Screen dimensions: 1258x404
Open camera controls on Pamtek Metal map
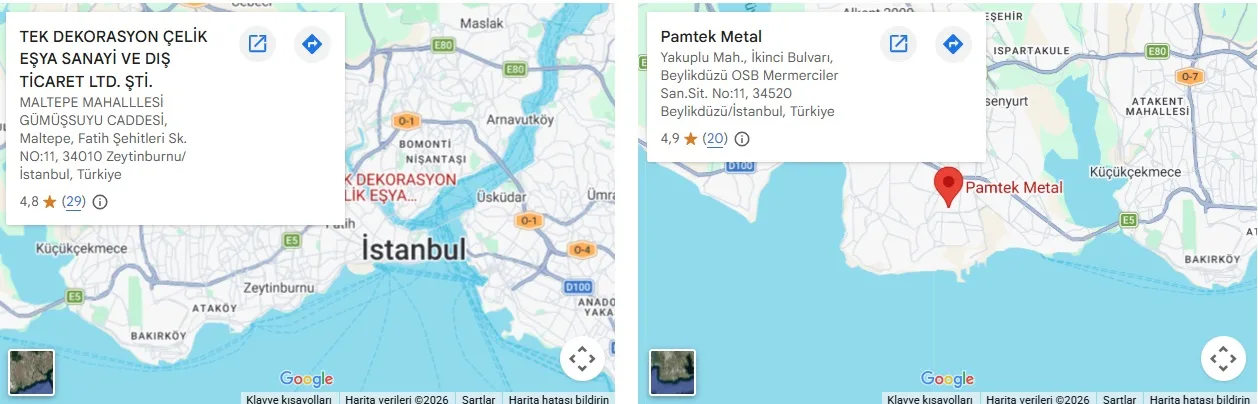[1223, 358]
